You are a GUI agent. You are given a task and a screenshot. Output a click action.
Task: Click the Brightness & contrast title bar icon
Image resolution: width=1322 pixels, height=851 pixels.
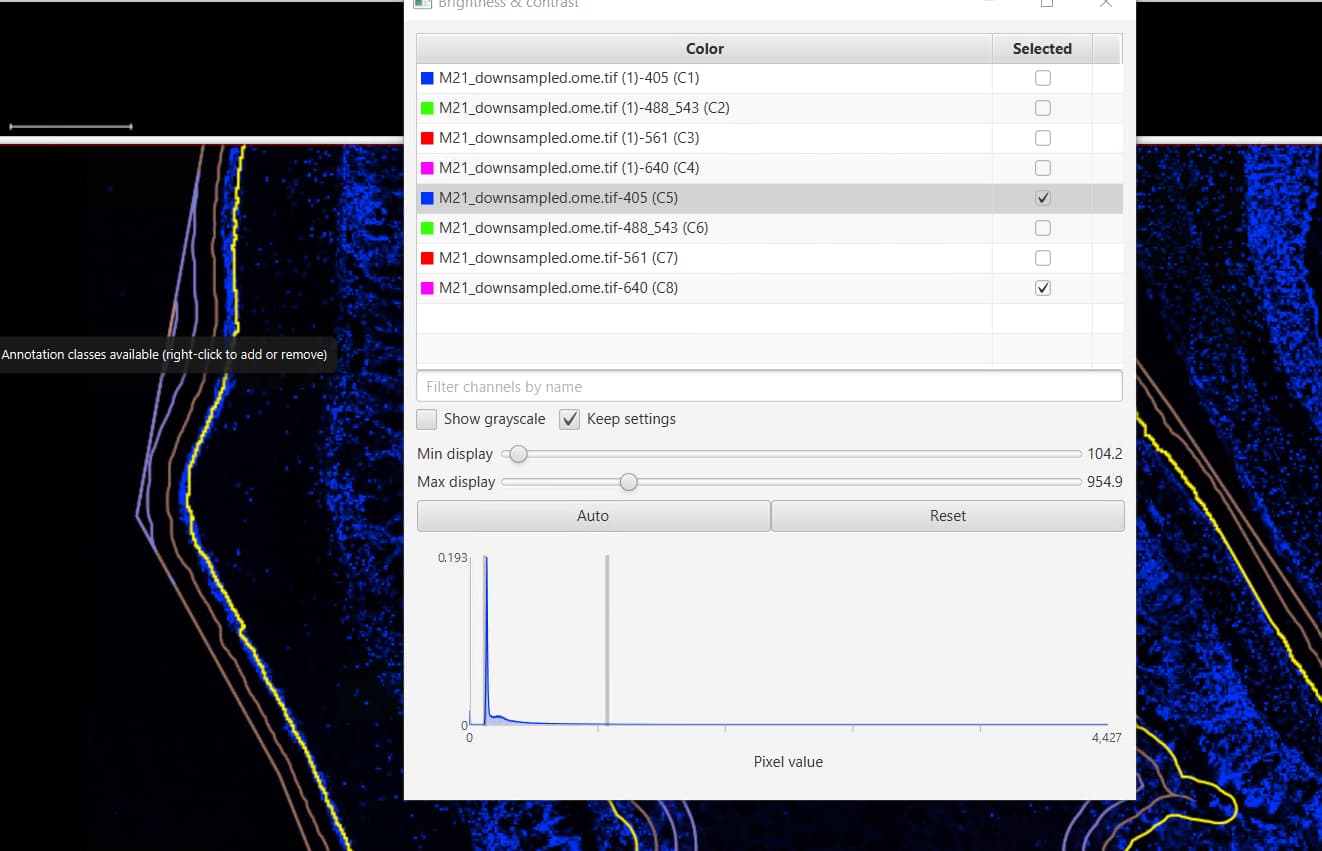[421, 4]
